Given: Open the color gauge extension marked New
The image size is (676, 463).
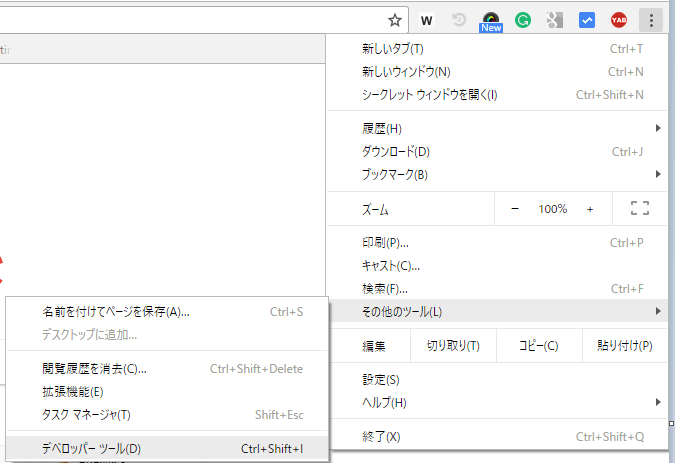Looking at the screenshot, I should (x=491, y=19).
